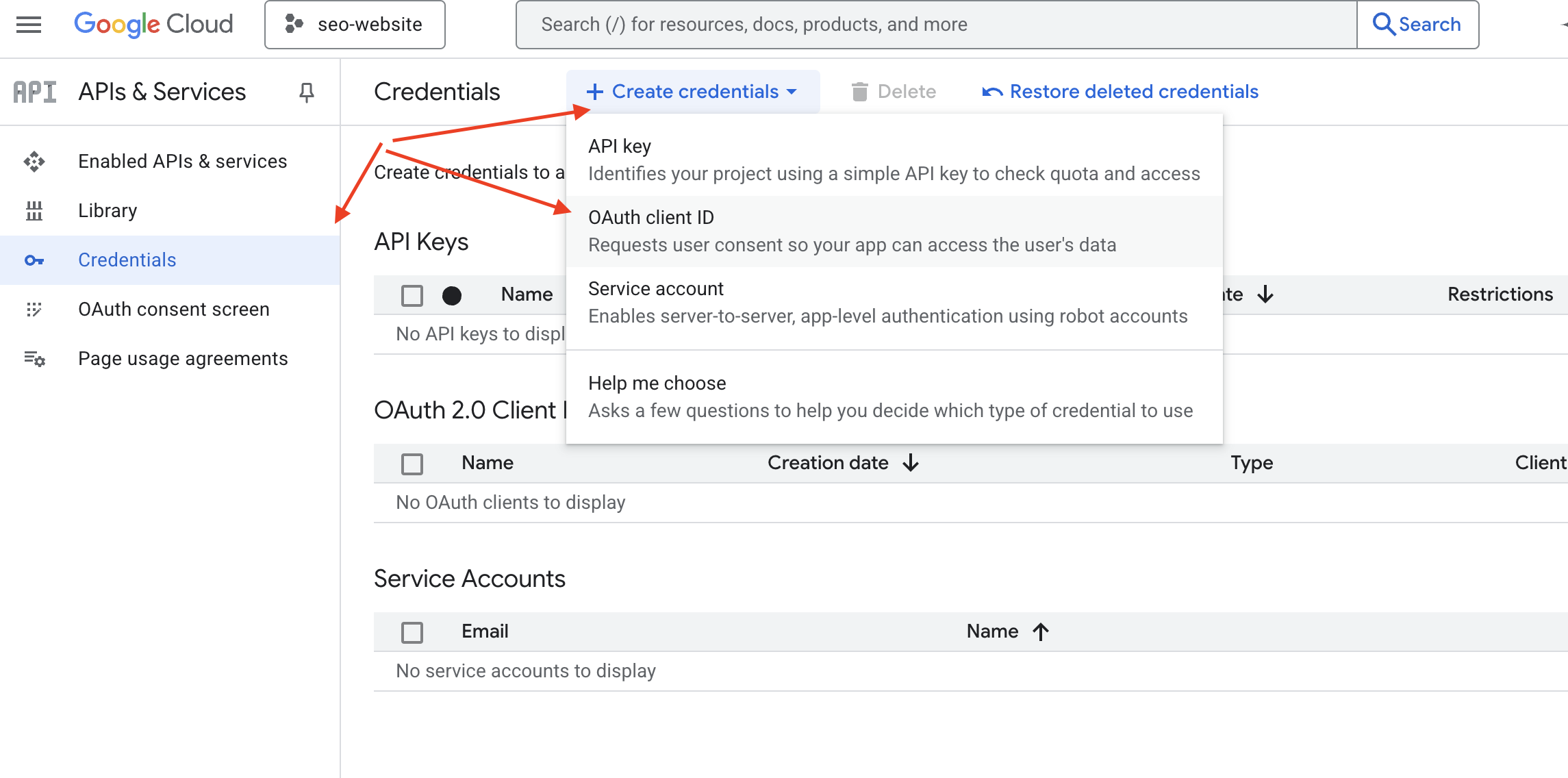Image resolution: width=1568 pixels, height=778 pixels.
Task: Sort service accounts by Email
Action: (485, 631)
